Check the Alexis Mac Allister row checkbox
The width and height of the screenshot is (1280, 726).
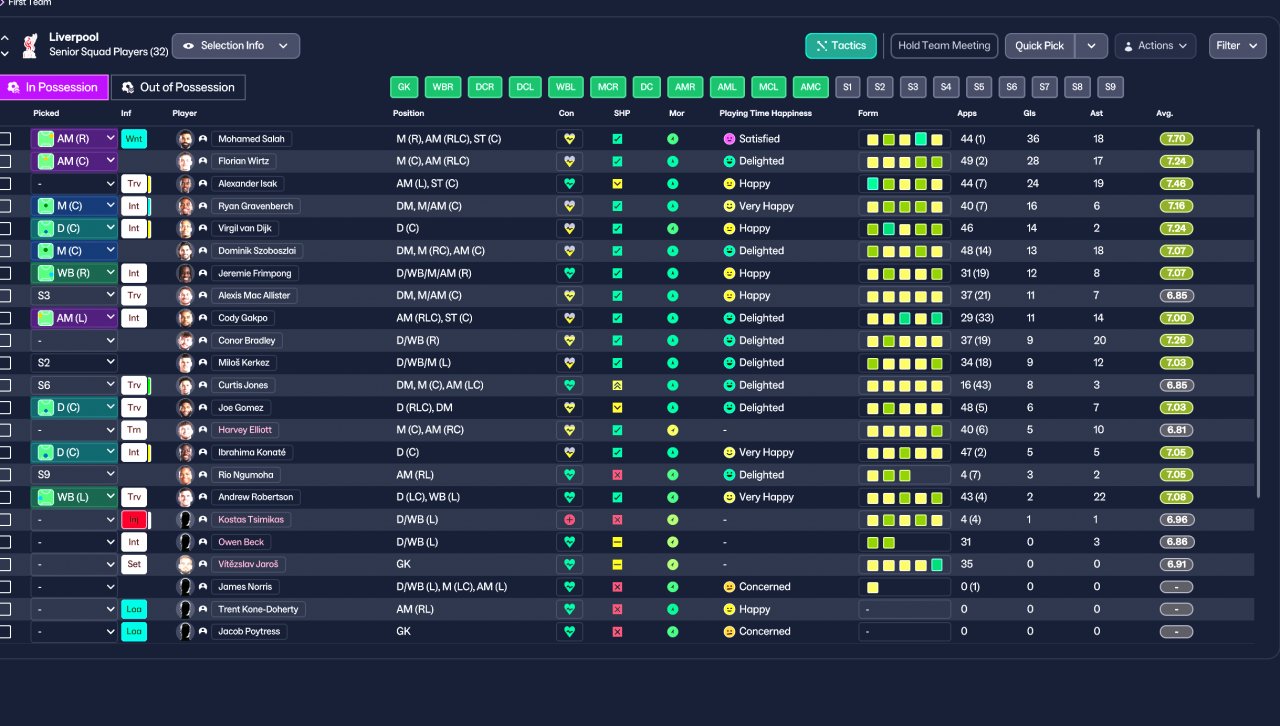coord(6,296)
